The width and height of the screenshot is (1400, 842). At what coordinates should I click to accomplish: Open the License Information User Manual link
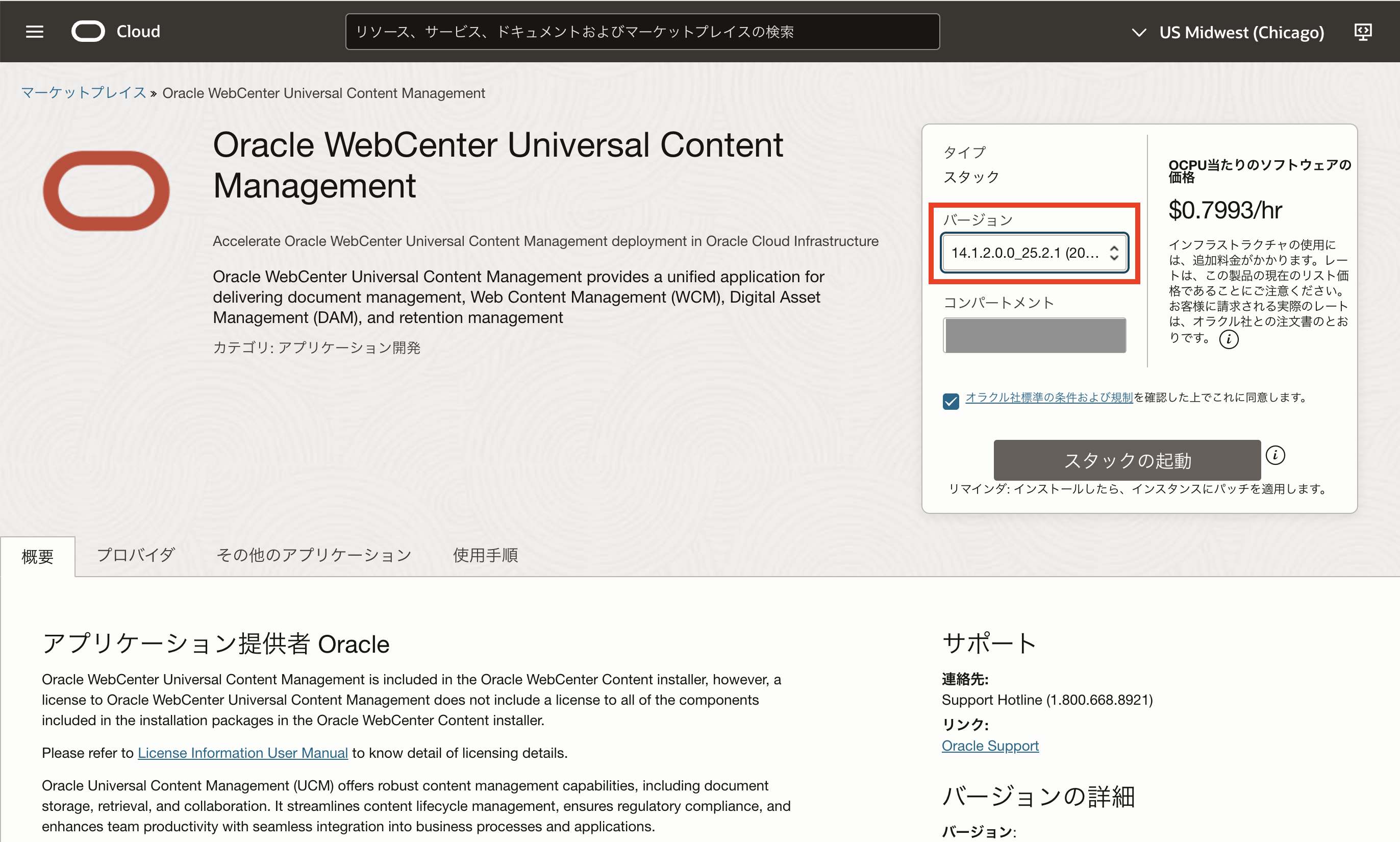tap(242, 753)
